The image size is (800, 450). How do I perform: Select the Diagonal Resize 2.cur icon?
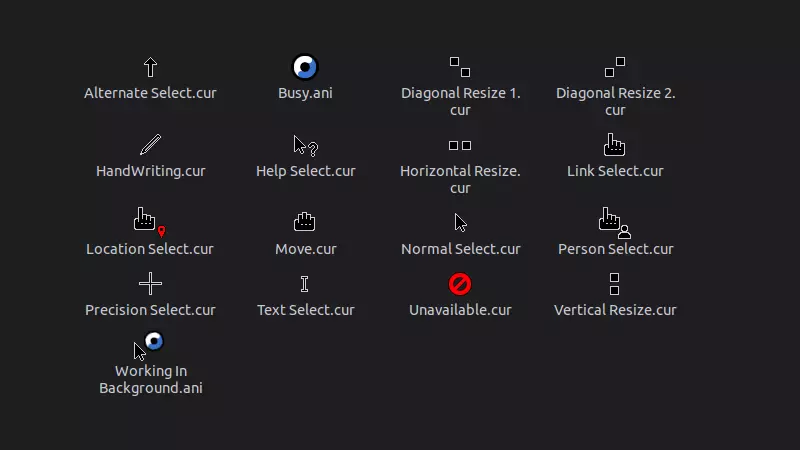coord(615,67)
